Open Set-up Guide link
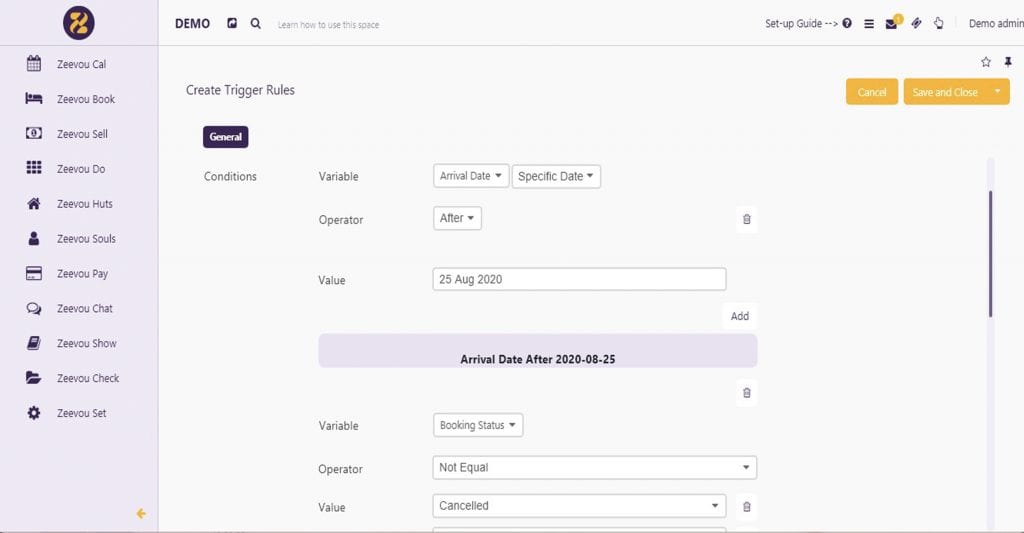1024x533 pixels. click(801, 24)
